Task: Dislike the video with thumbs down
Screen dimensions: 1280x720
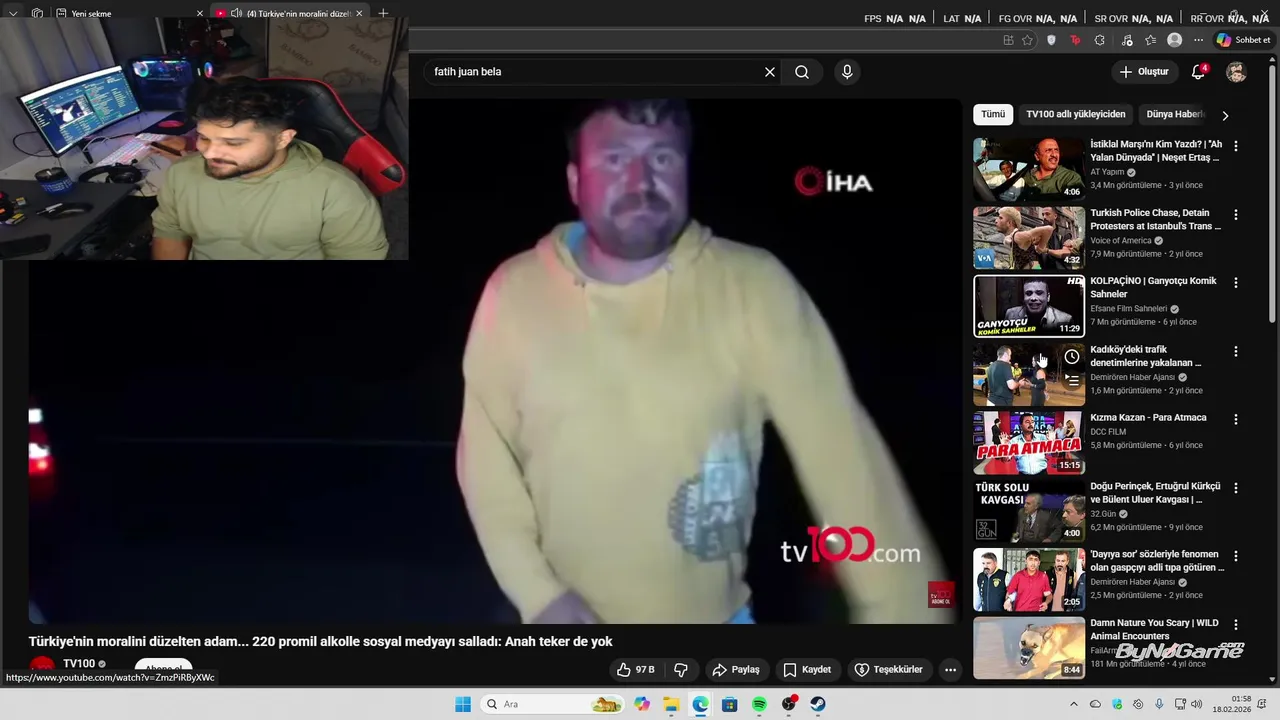Action: [681, 669]
